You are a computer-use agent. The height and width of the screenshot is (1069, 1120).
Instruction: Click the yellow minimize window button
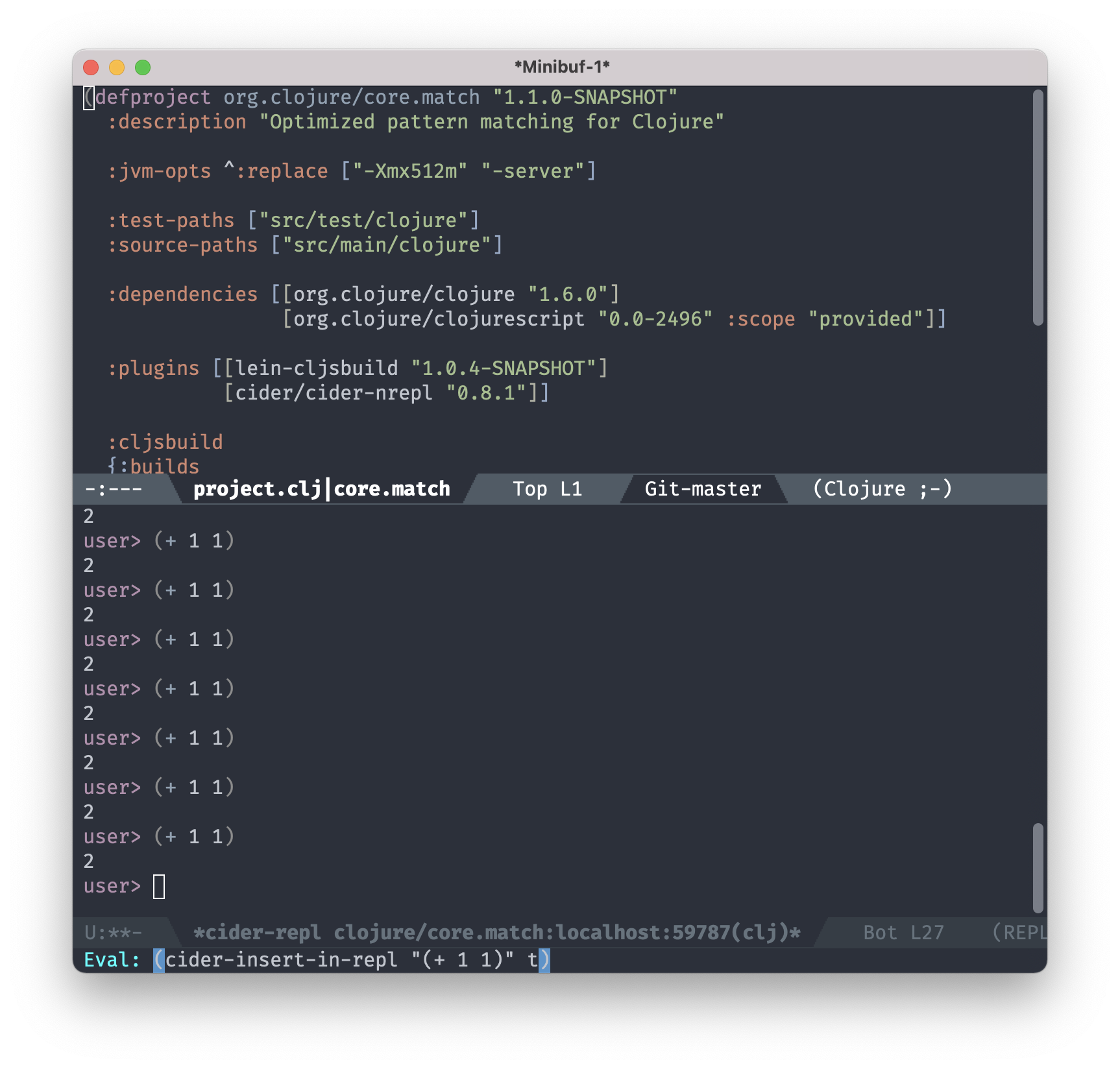click(x=117, y=67)
